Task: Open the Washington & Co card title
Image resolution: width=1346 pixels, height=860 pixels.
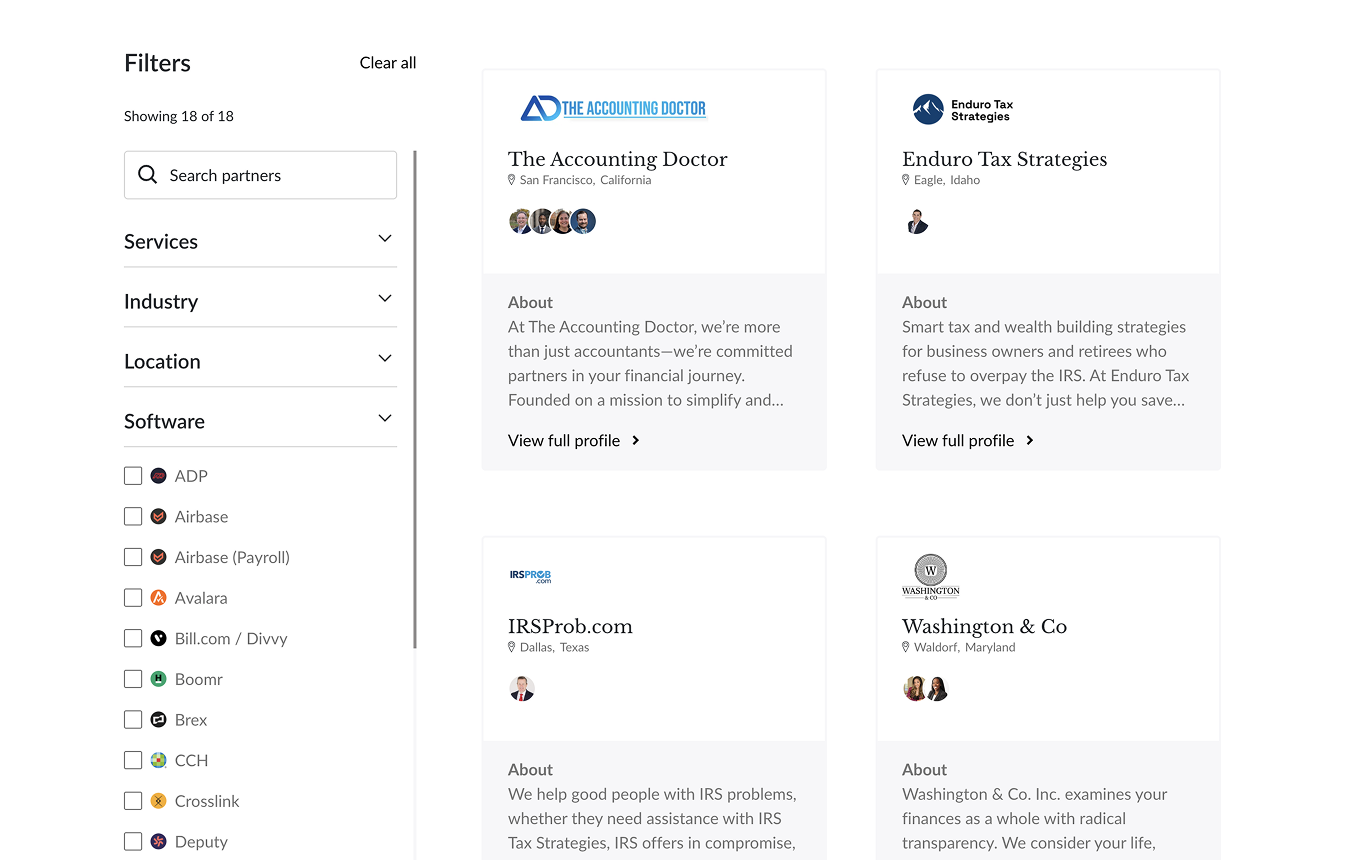Action: [985, 626]
